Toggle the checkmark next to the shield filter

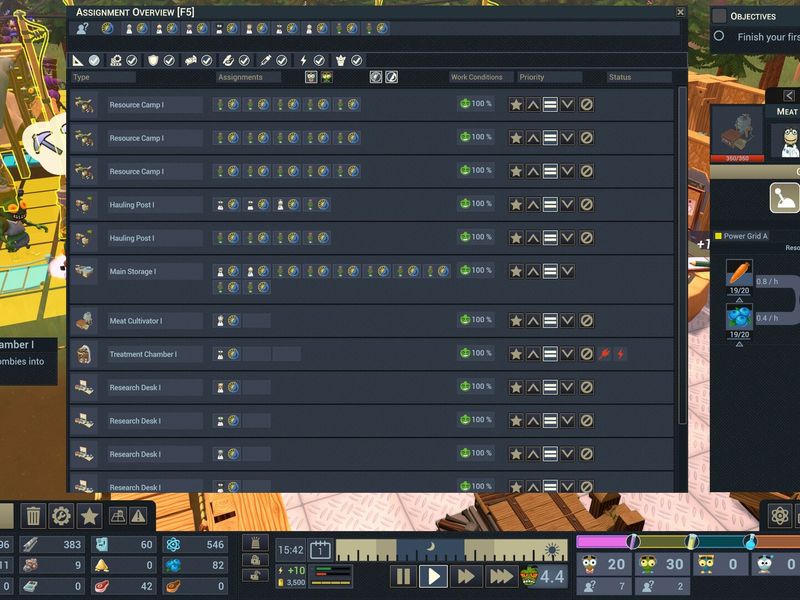coord(169,61)
